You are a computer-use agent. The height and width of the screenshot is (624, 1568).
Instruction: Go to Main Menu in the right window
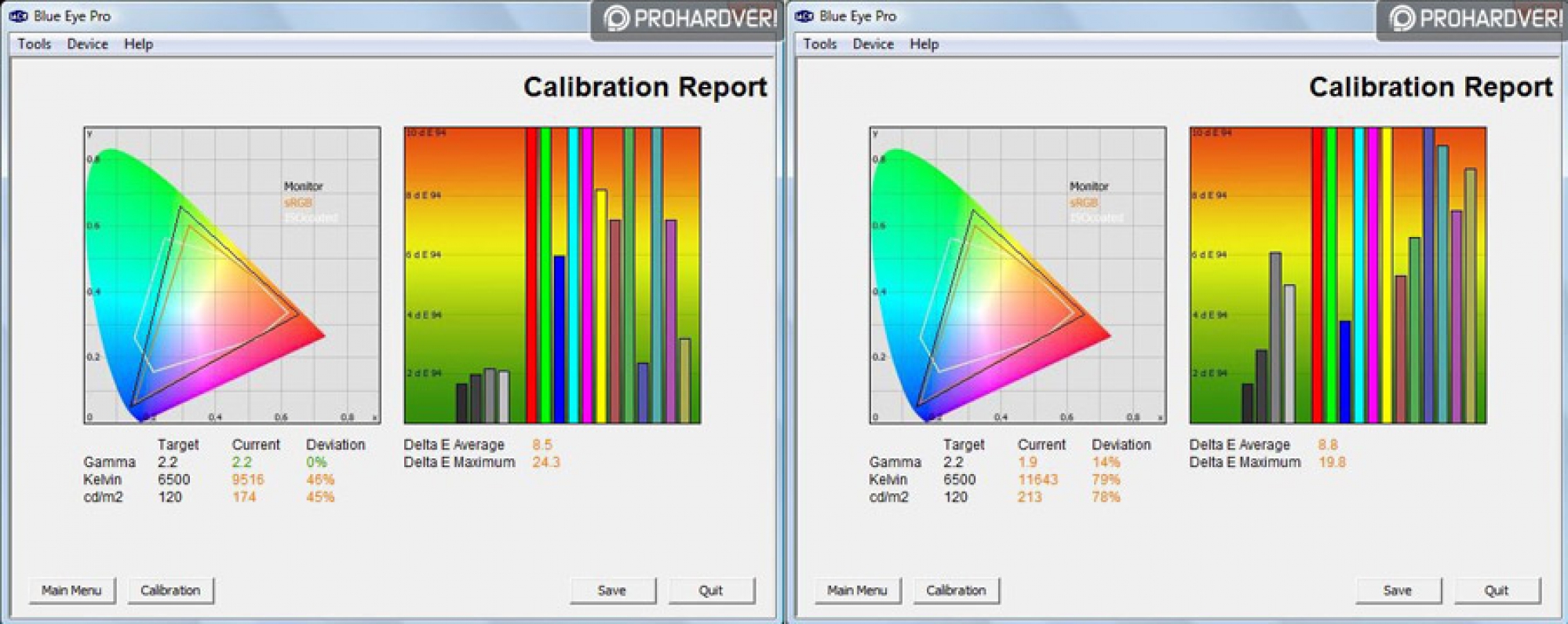click(x=857, y=590)
